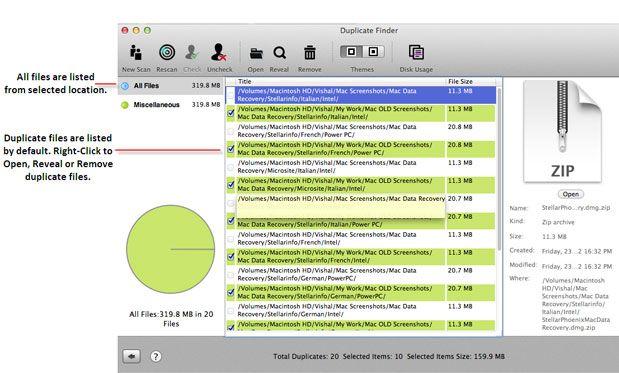Check Mac Screenshots Stellarinfo/German/PowerPC row
Screen dimensions: 619x373
click(231, 275)
